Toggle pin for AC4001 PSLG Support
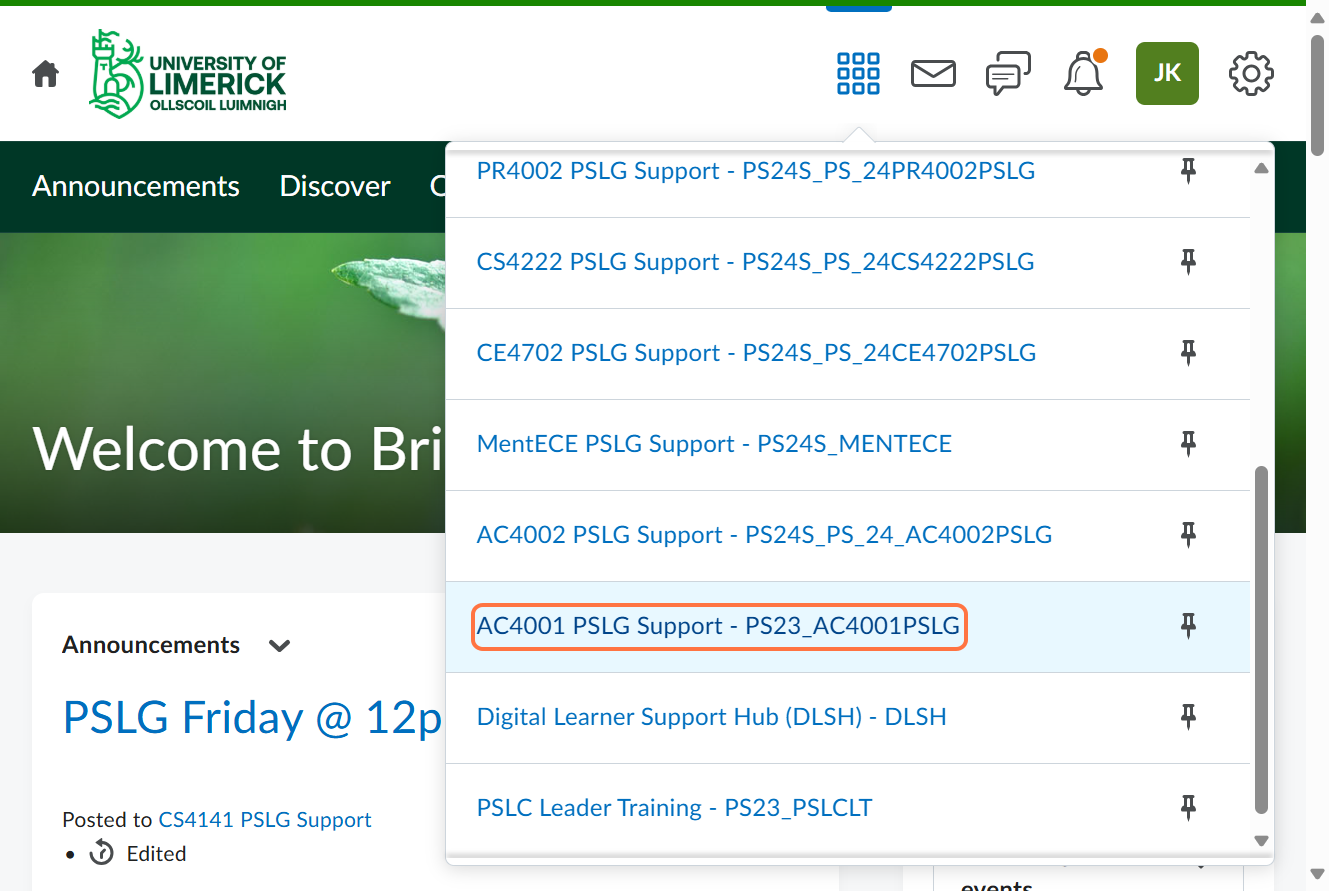 (x=1188, y=626)
